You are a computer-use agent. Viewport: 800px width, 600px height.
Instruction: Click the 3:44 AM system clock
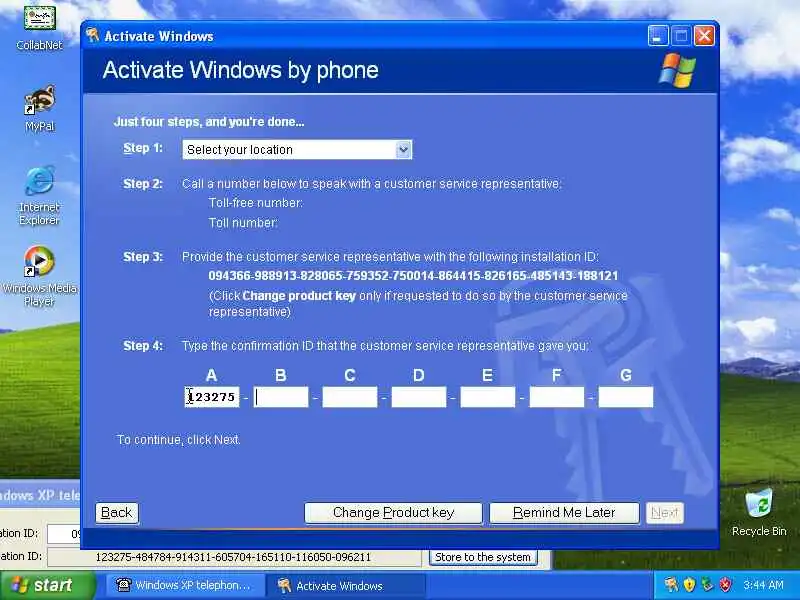763,585
